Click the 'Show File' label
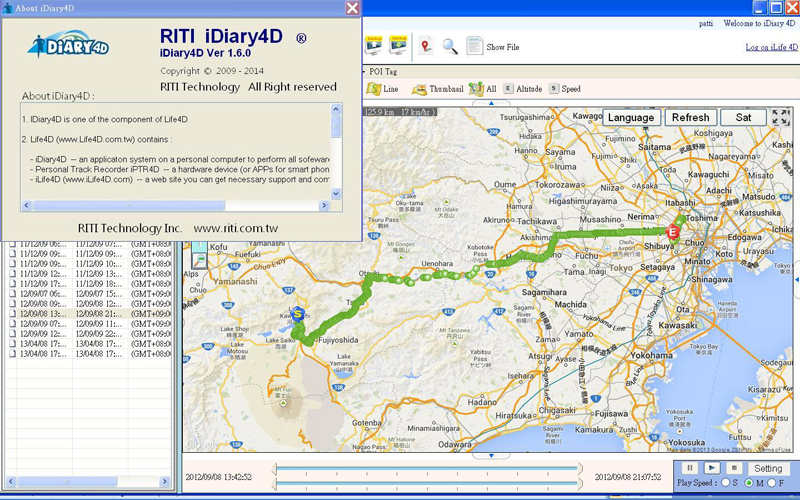The height and width of the screenshot is (500, 800). click(x=503, y=47)
